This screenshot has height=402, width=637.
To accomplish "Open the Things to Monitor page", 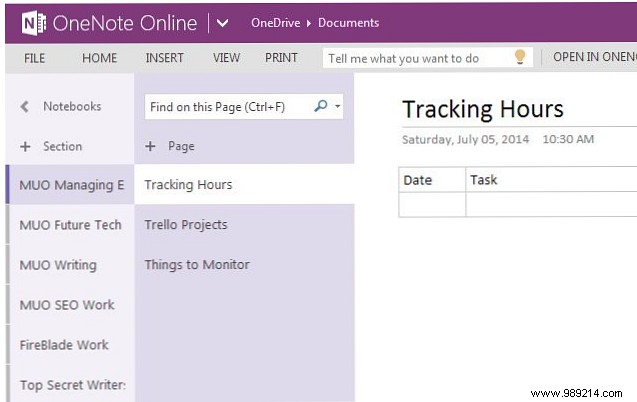I will [x=244, y=265].
